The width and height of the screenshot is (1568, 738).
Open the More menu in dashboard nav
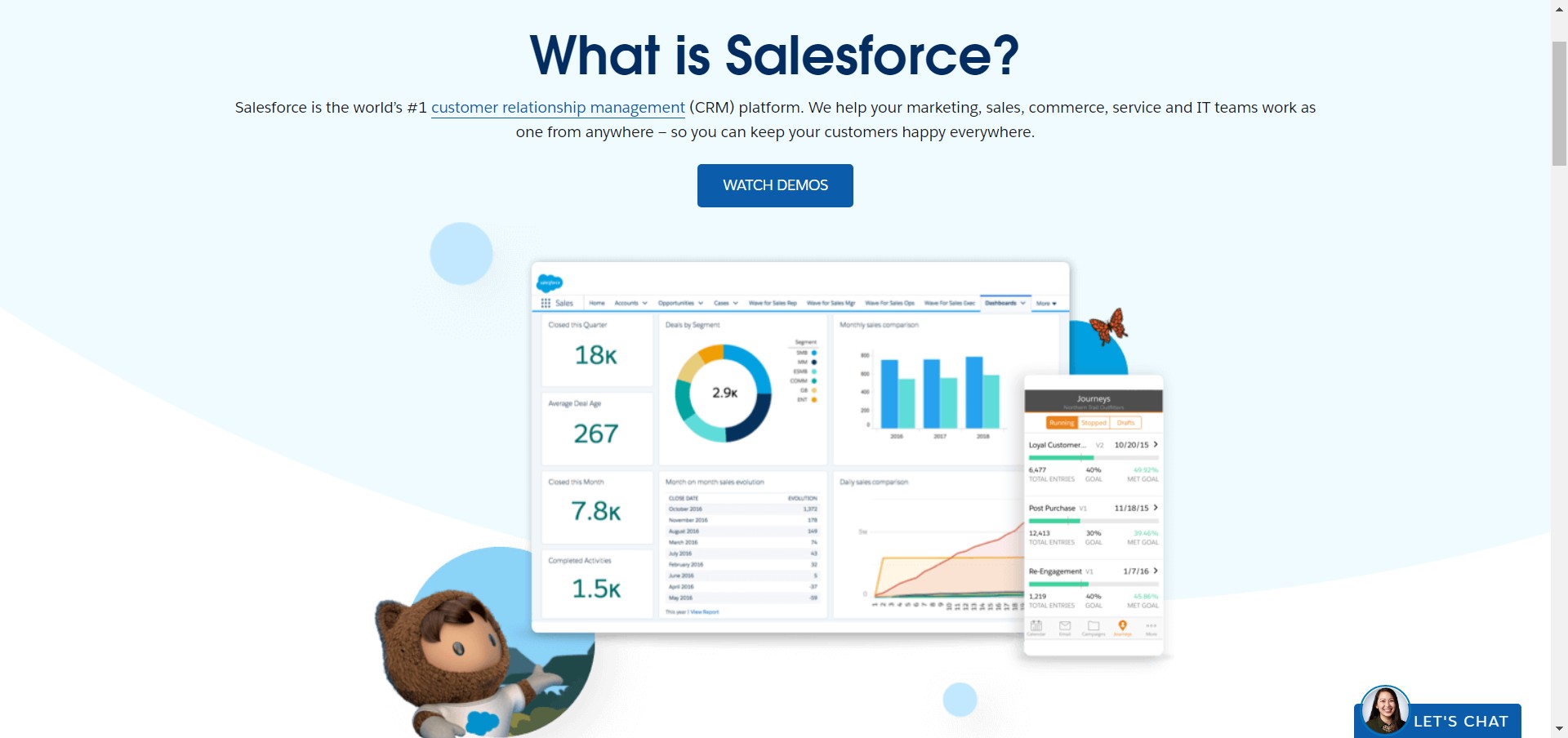pyautogui.click(x=1046, y=304)
